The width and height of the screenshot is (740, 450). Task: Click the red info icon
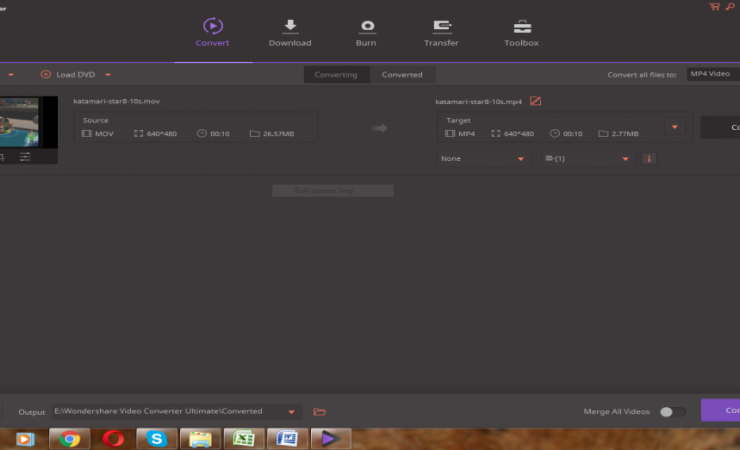pos(649,158)
